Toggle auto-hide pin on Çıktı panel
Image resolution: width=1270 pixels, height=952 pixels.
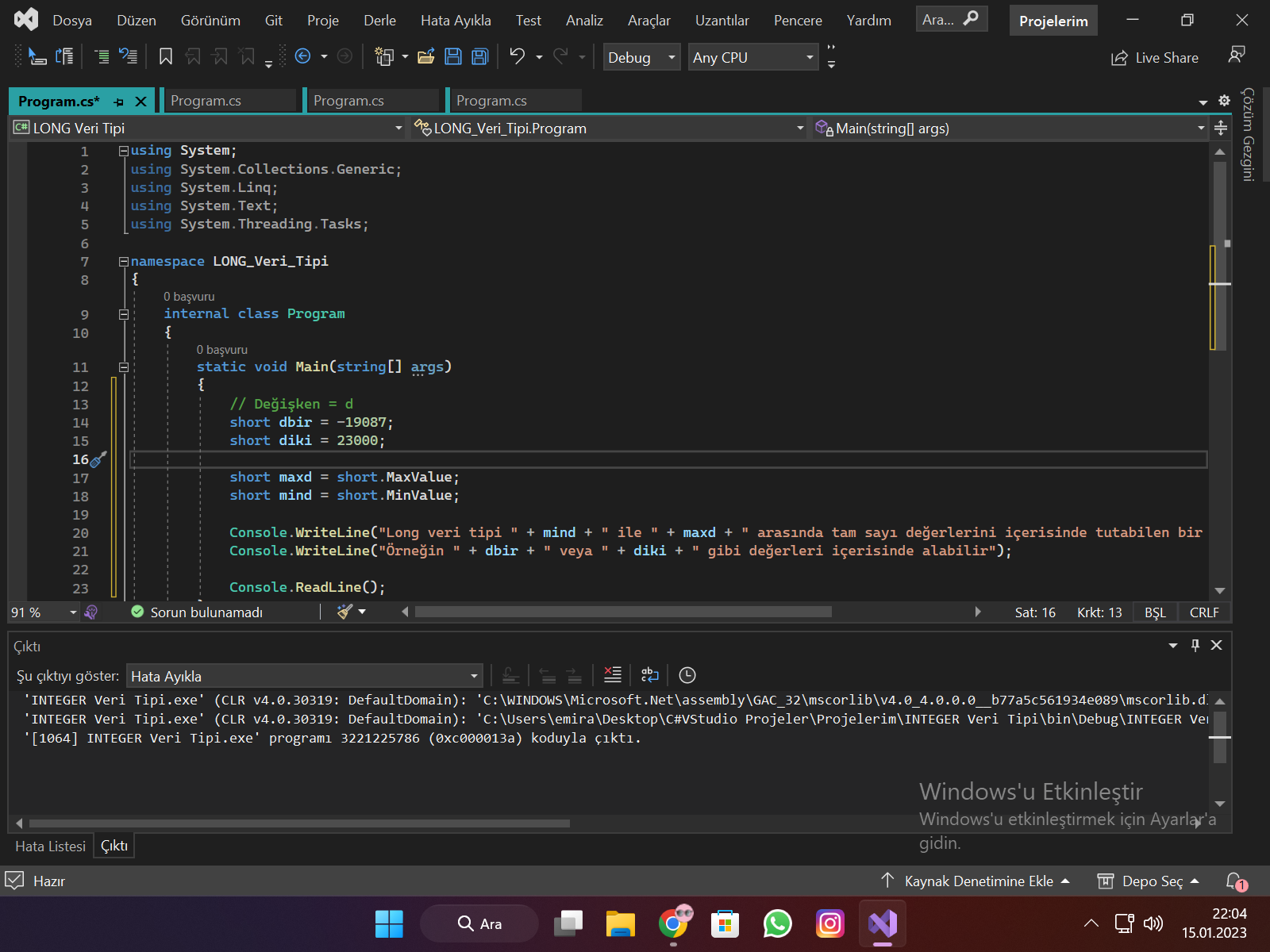point(1195,646)
